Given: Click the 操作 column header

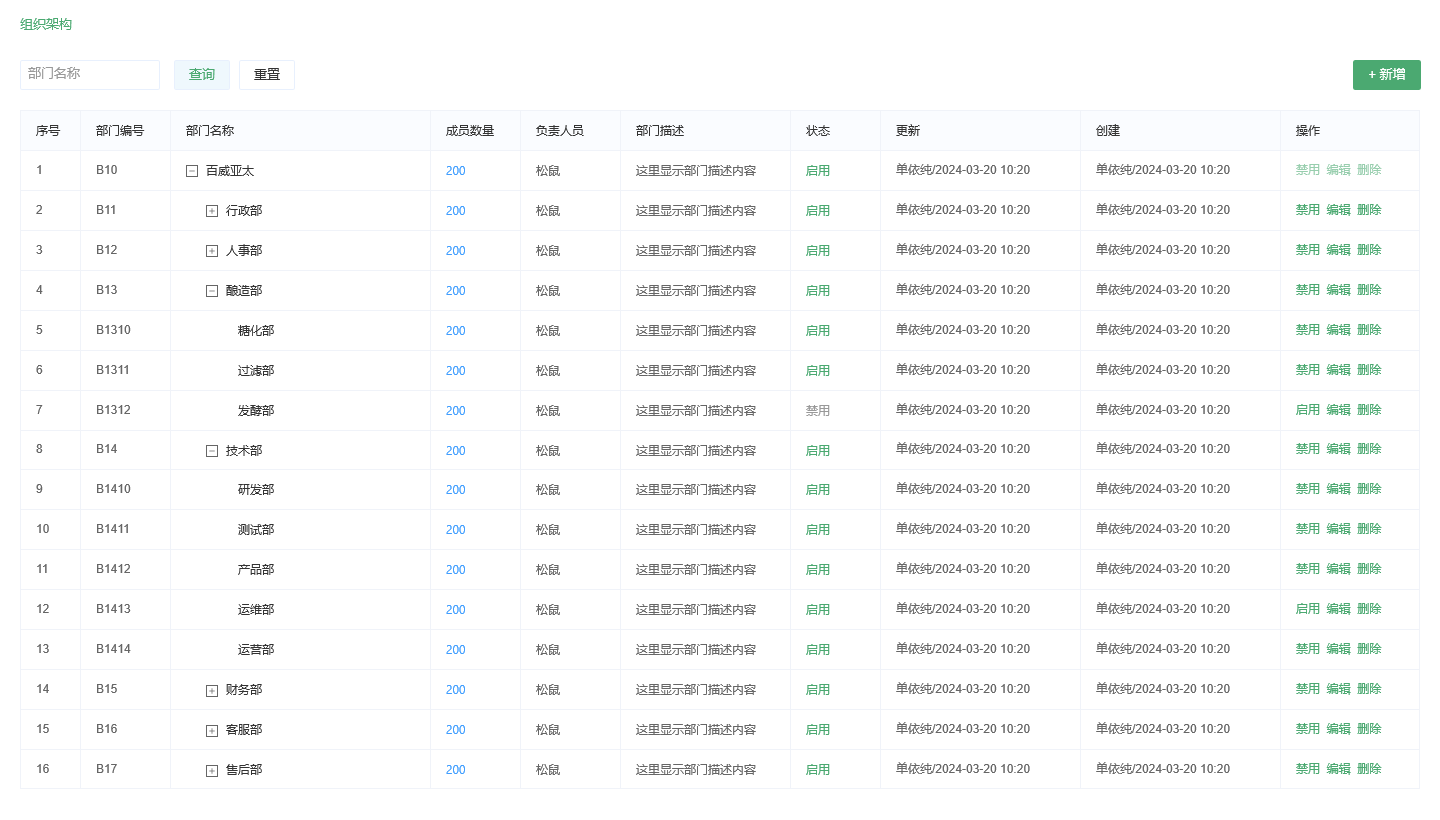Looking at the screenshot, I should coord(1308,131).
